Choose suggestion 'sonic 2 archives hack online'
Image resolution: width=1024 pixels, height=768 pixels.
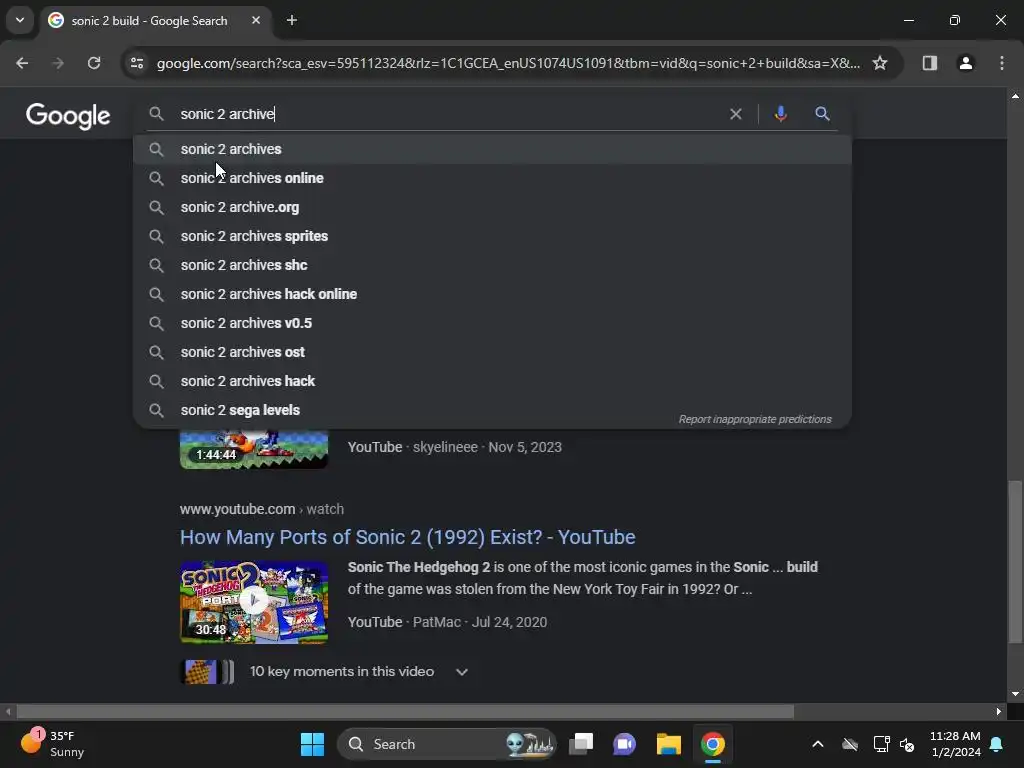coord(492,294)
